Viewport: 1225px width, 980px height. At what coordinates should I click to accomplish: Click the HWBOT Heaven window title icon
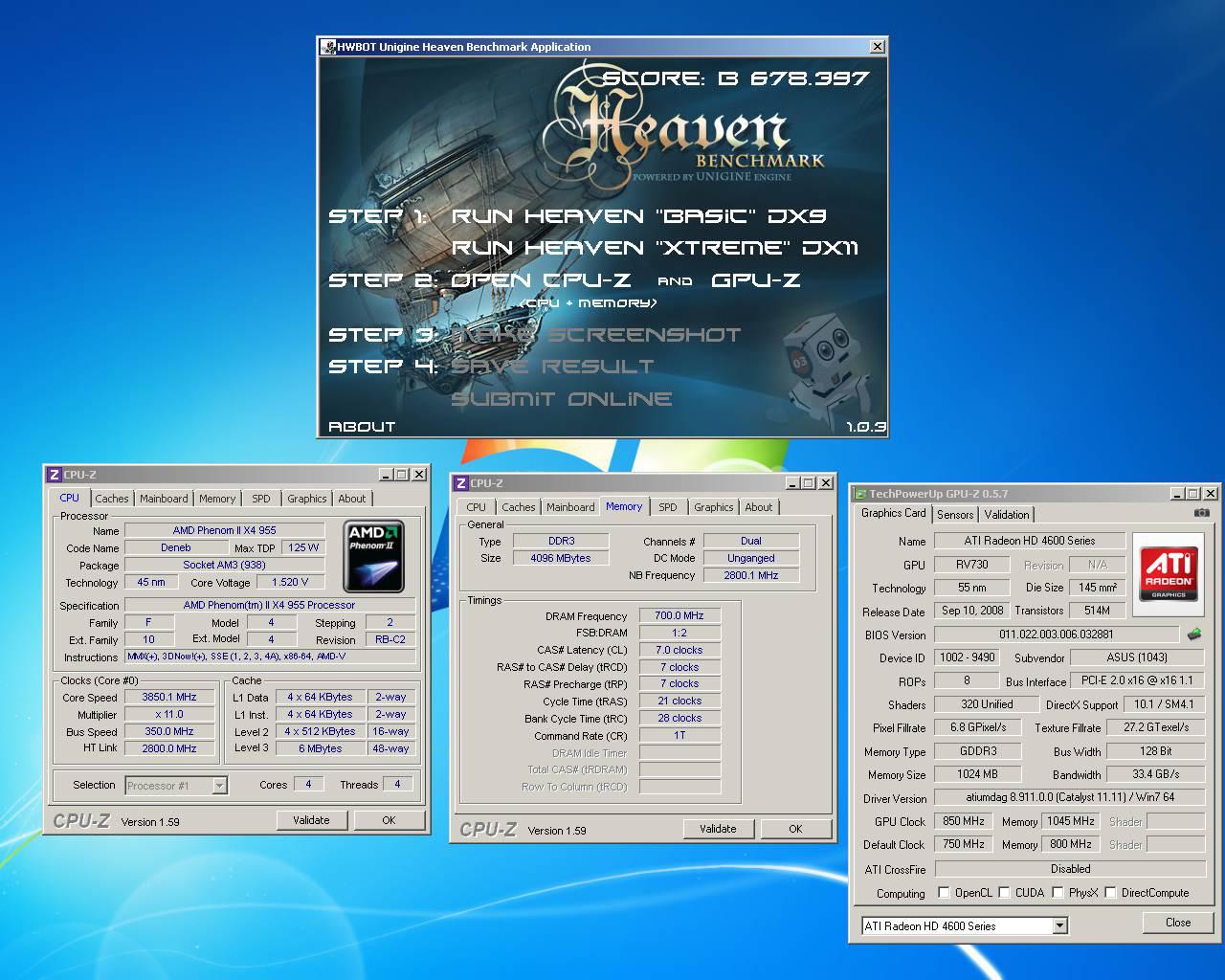pos(328,46)
